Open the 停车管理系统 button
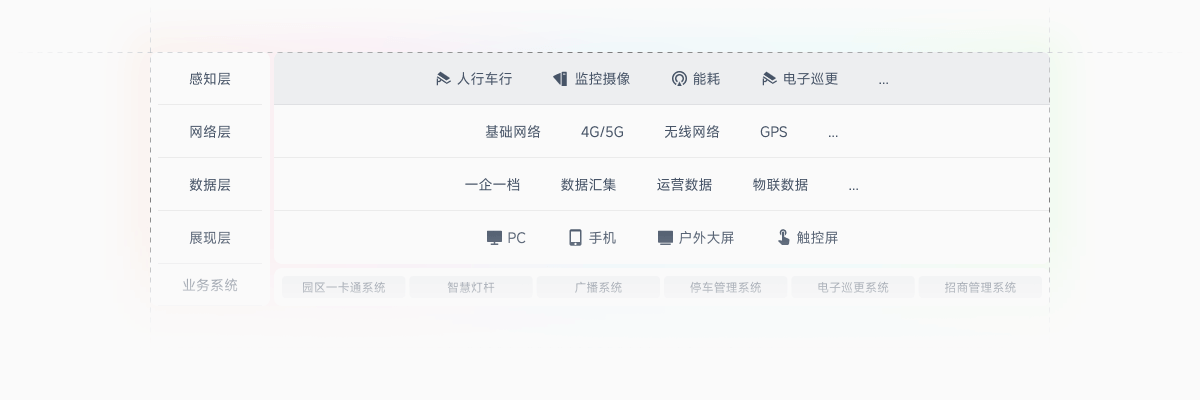Screen dimensions: 1200x400 coord(725,288)
